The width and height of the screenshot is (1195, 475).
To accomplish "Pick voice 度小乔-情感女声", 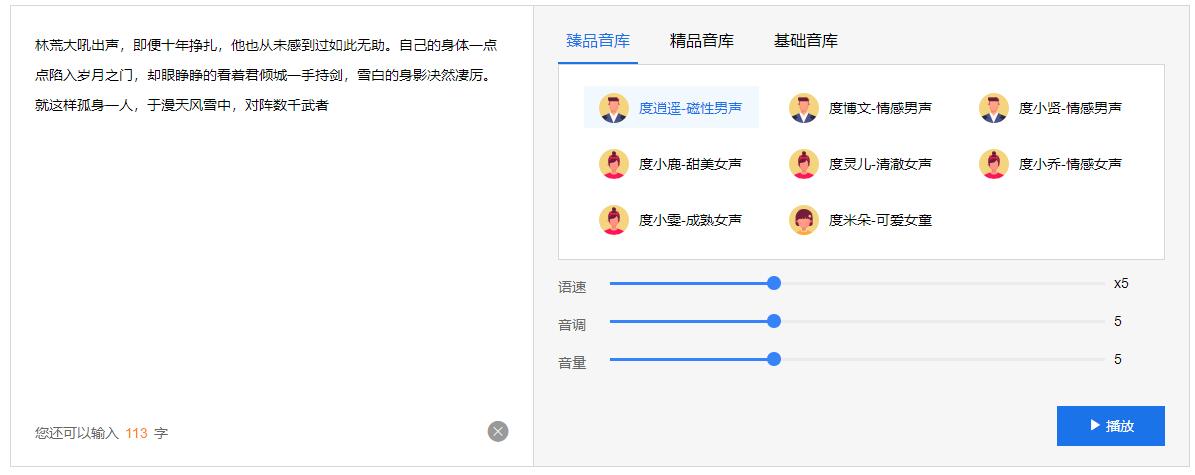I will coord(1050,164).
